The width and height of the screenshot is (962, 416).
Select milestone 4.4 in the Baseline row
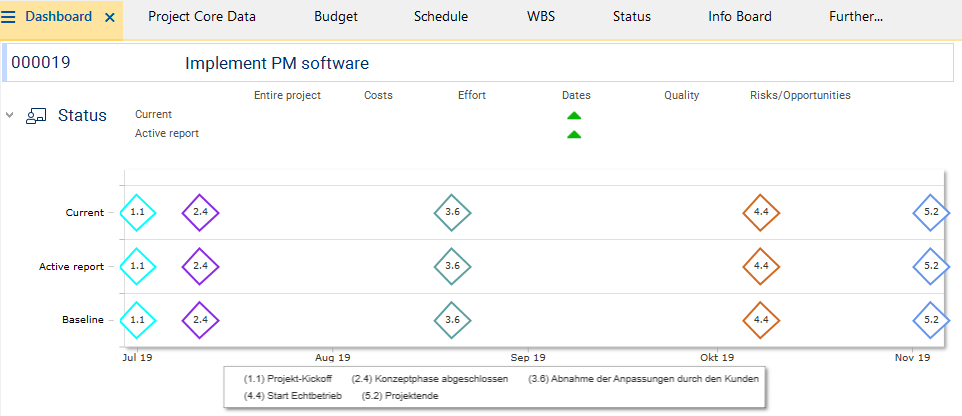point(761,320)
